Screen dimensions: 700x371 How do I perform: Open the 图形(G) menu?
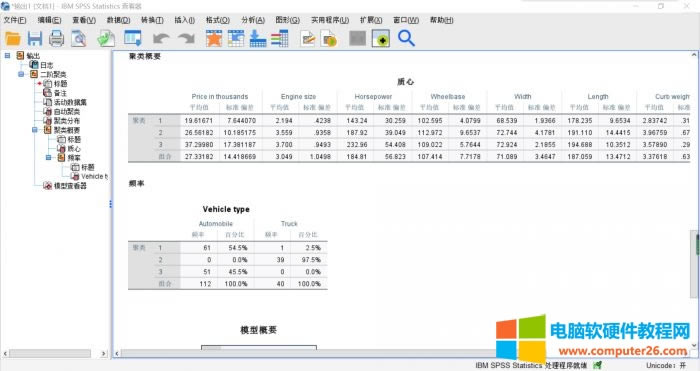[288, 20]
